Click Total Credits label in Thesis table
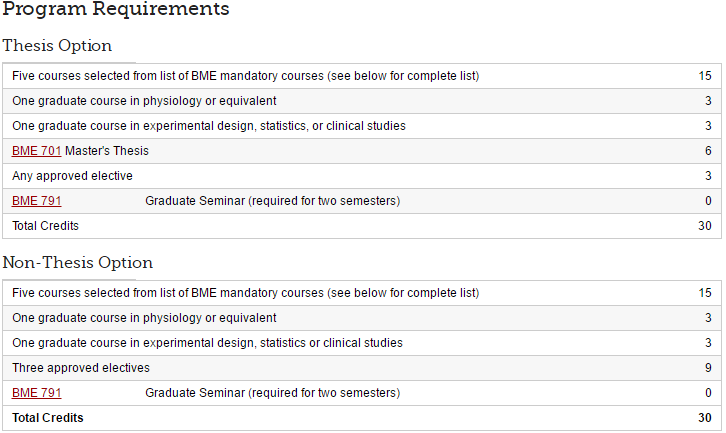Screen dimensions: 726x433 click(45, 226)
